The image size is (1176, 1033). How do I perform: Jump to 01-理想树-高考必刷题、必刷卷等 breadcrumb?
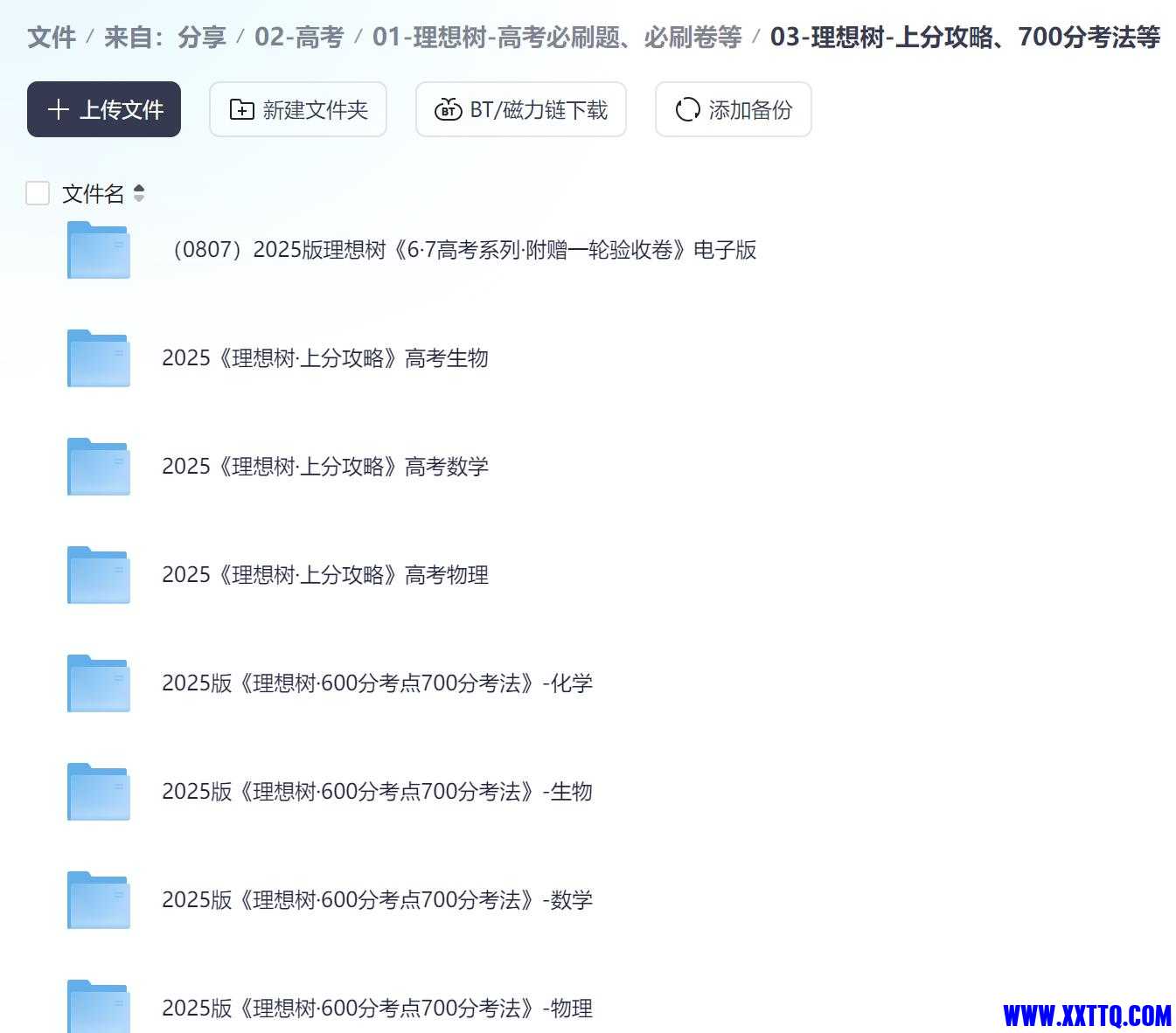pyautogui.click(x=557, y=37)
